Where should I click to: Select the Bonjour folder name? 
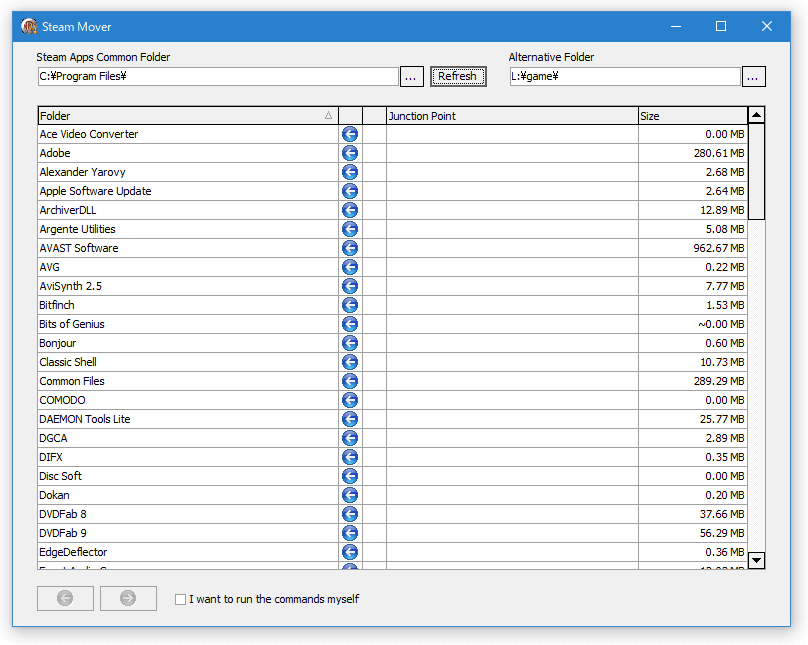pyautogui.click(x=58, y=344)
